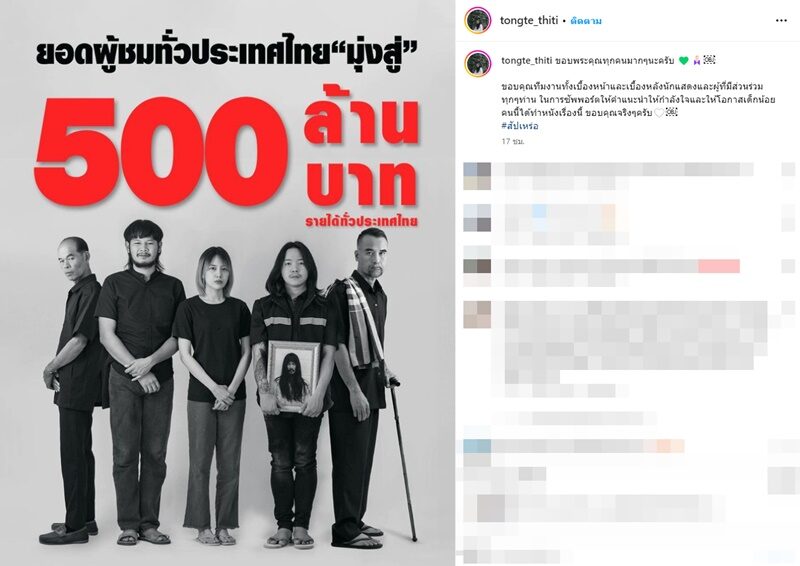Open tongte_thiti username in the header
This screenshot has width=800, height=566.
[x=529, y=20]
